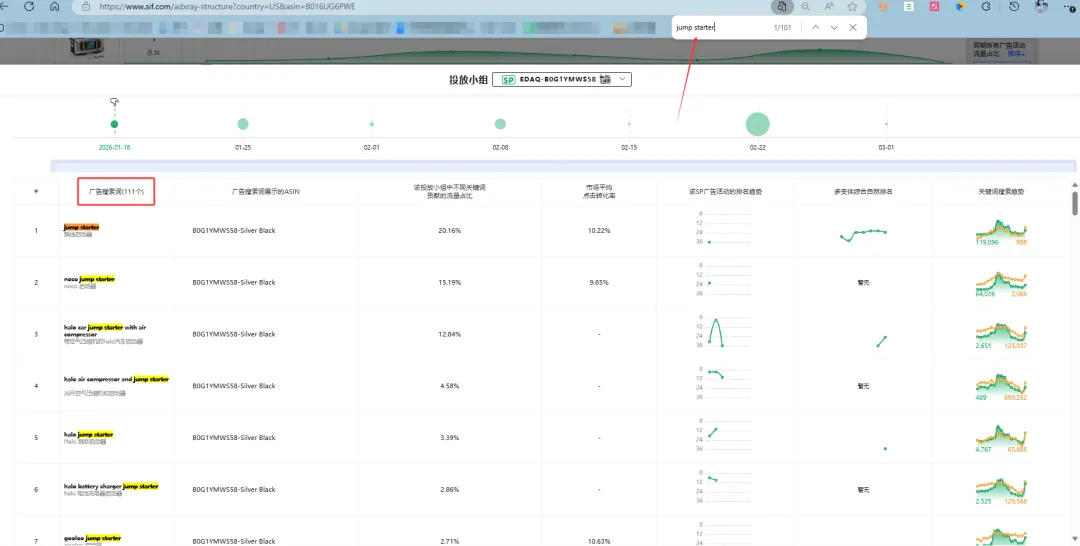Add page to favorites with star icon
1080x546 pixels.
(x=850, y=7)
